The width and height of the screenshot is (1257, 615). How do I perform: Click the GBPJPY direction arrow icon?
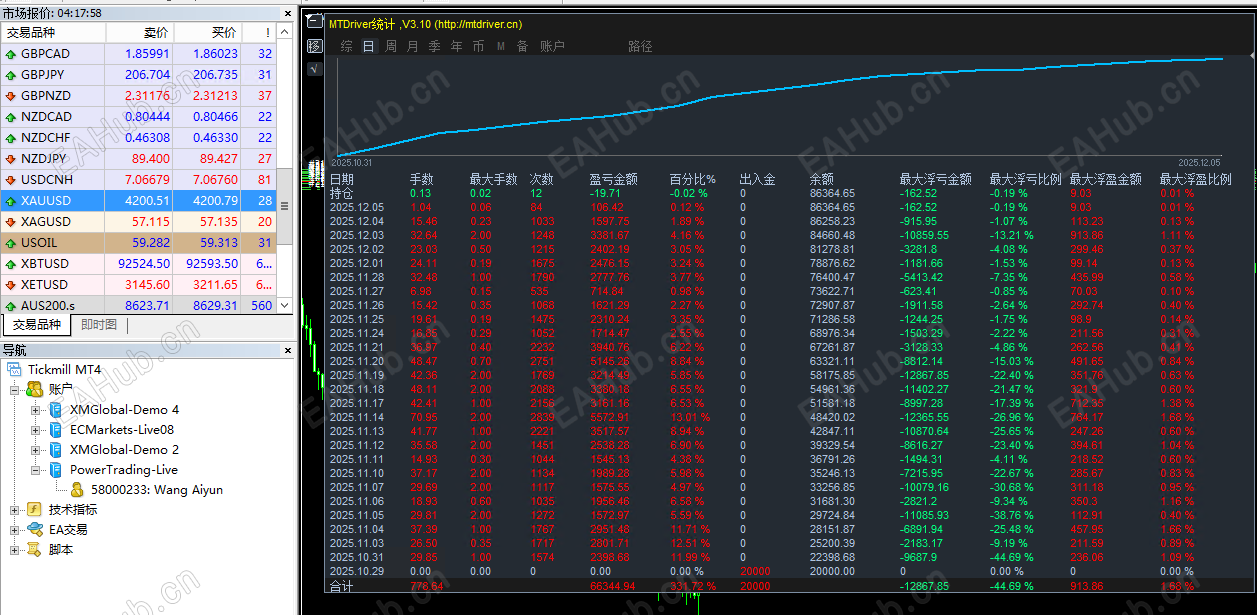pos(10,75)
